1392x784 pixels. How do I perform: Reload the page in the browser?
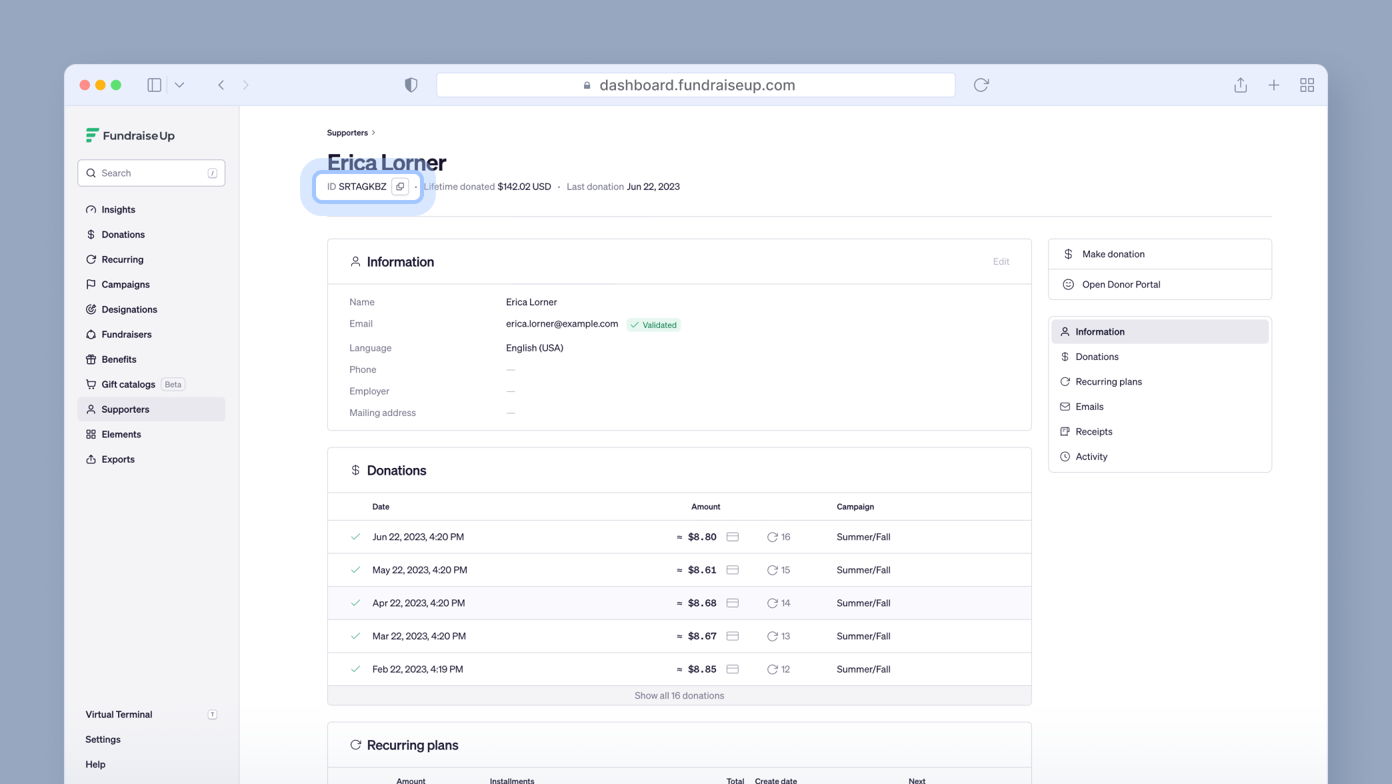tap(981, 85)
